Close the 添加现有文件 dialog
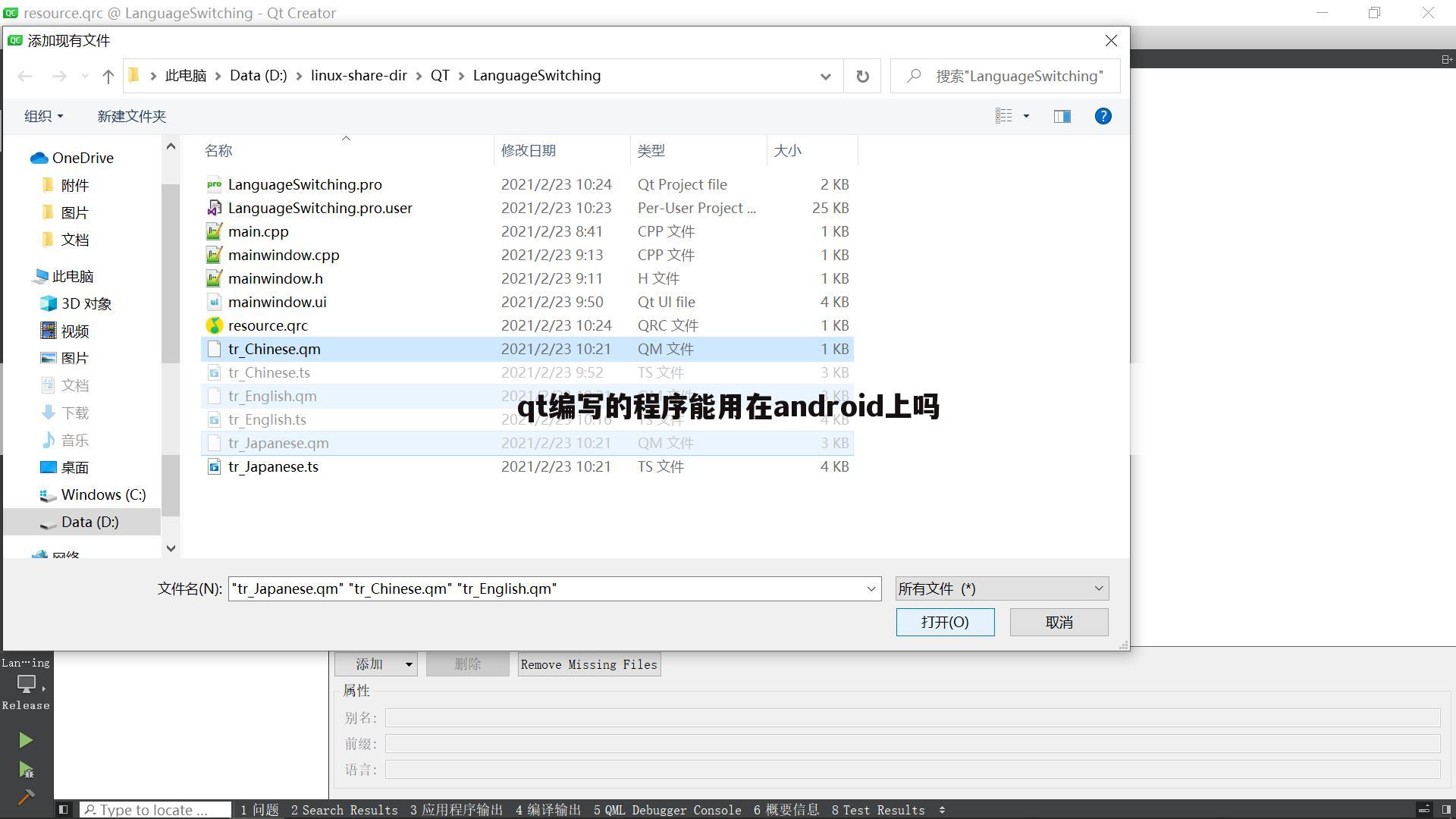Image resolution: width=1456 pixels, height=819 pixels. [1111, 41]
